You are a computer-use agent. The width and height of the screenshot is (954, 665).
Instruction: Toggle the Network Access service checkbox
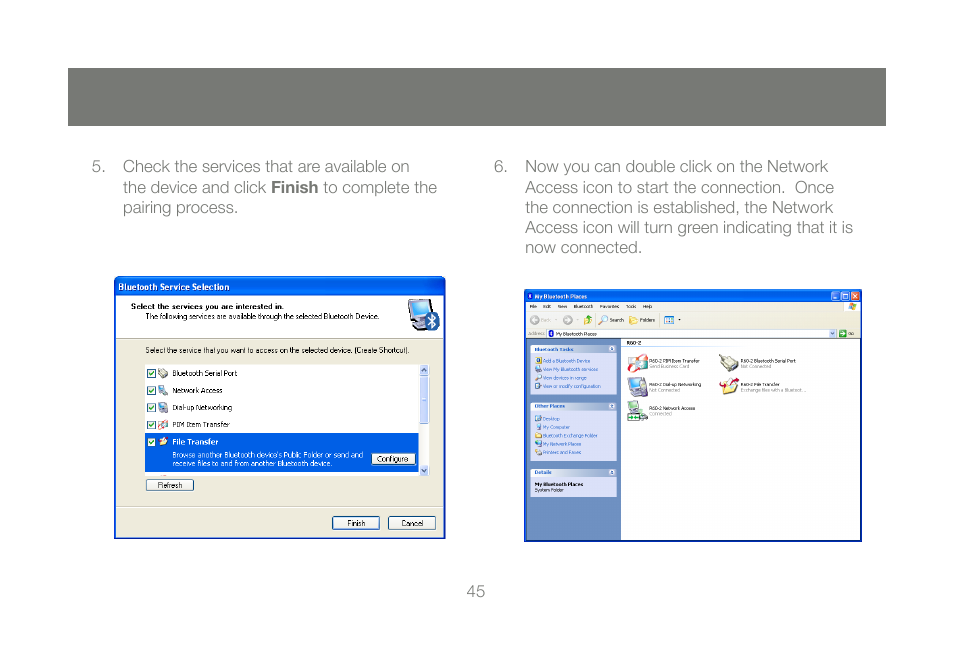pyautogui.click(x=151, y=391)
